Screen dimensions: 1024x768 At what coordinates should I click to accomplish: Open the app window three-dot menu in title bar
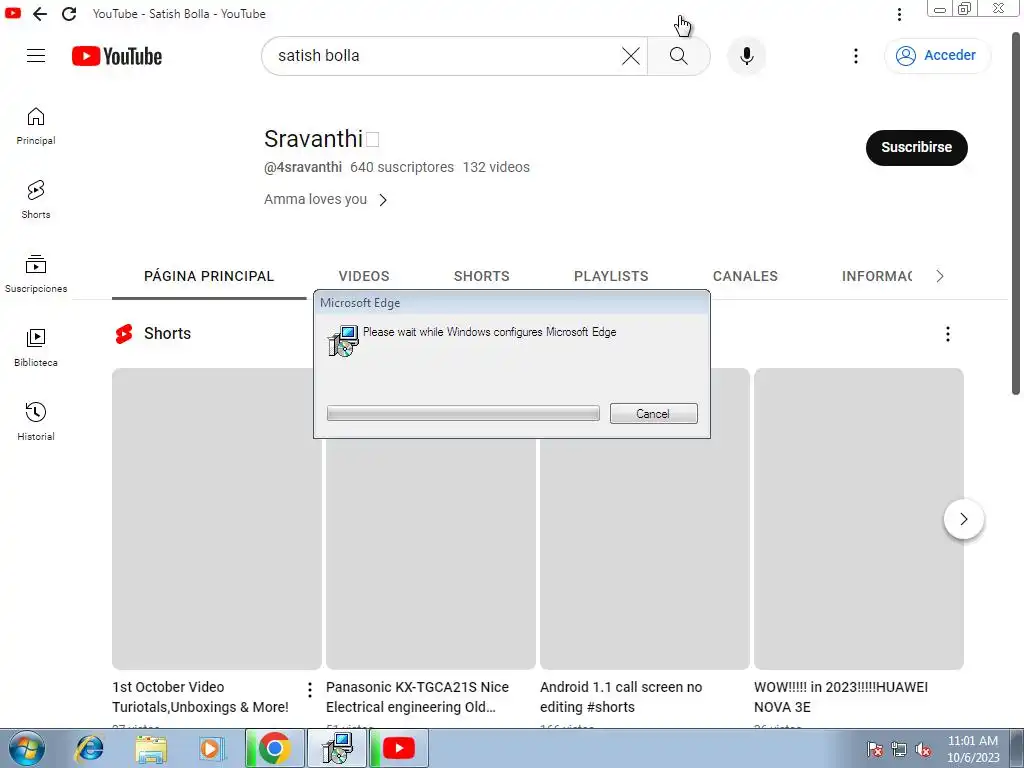point(899,14)
